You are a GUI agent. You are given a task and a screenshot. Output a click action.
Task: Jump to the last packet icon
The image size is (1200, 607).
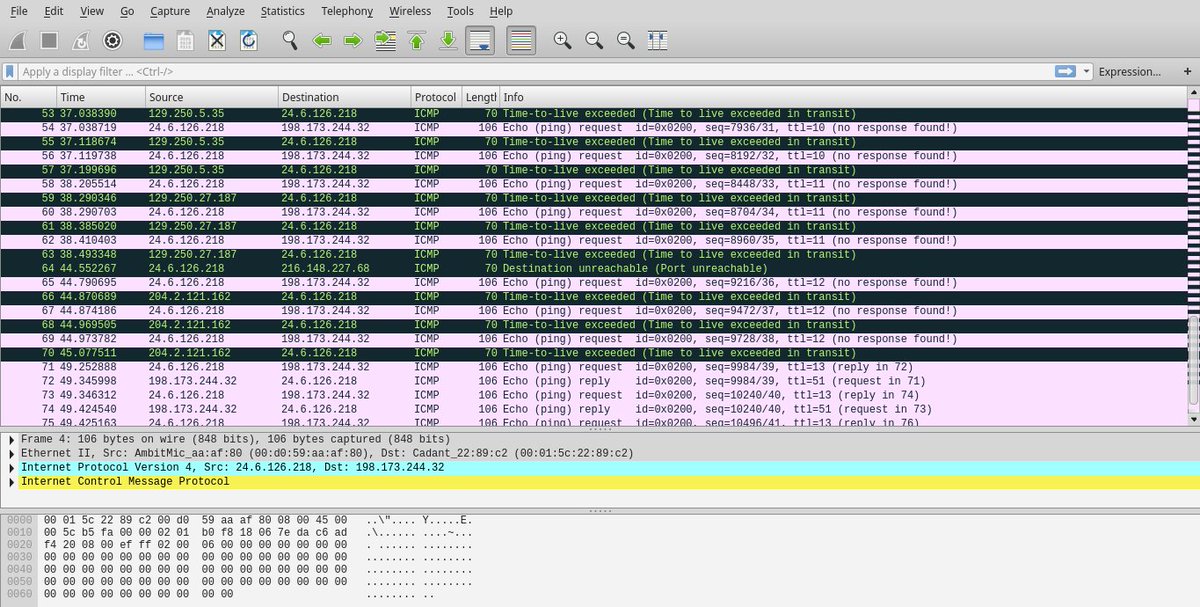point(449,41)
